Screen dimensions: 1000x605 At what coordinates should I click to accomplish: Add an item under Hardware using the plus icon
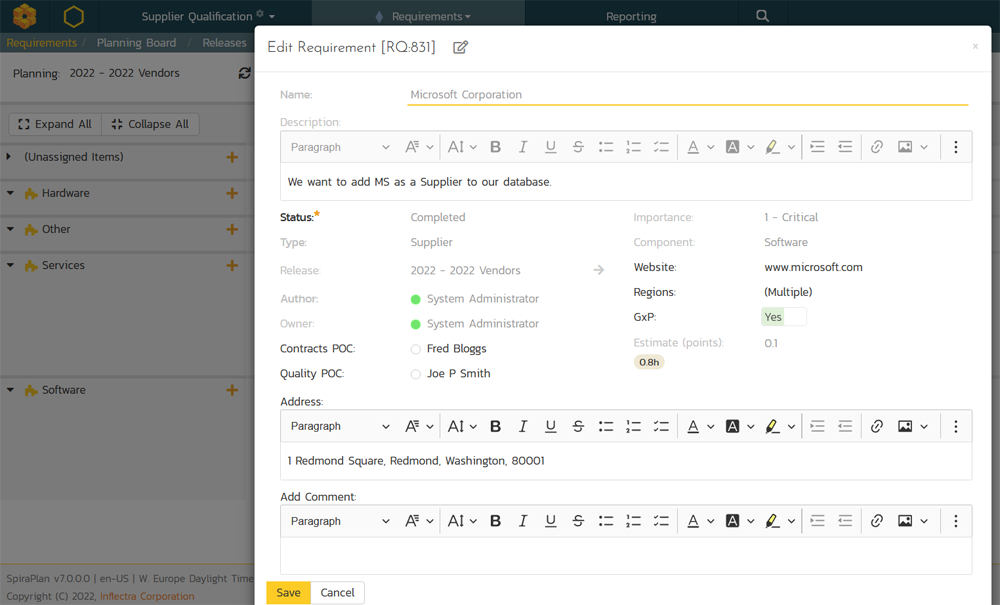pyautogui.click(x=232, y=193)
